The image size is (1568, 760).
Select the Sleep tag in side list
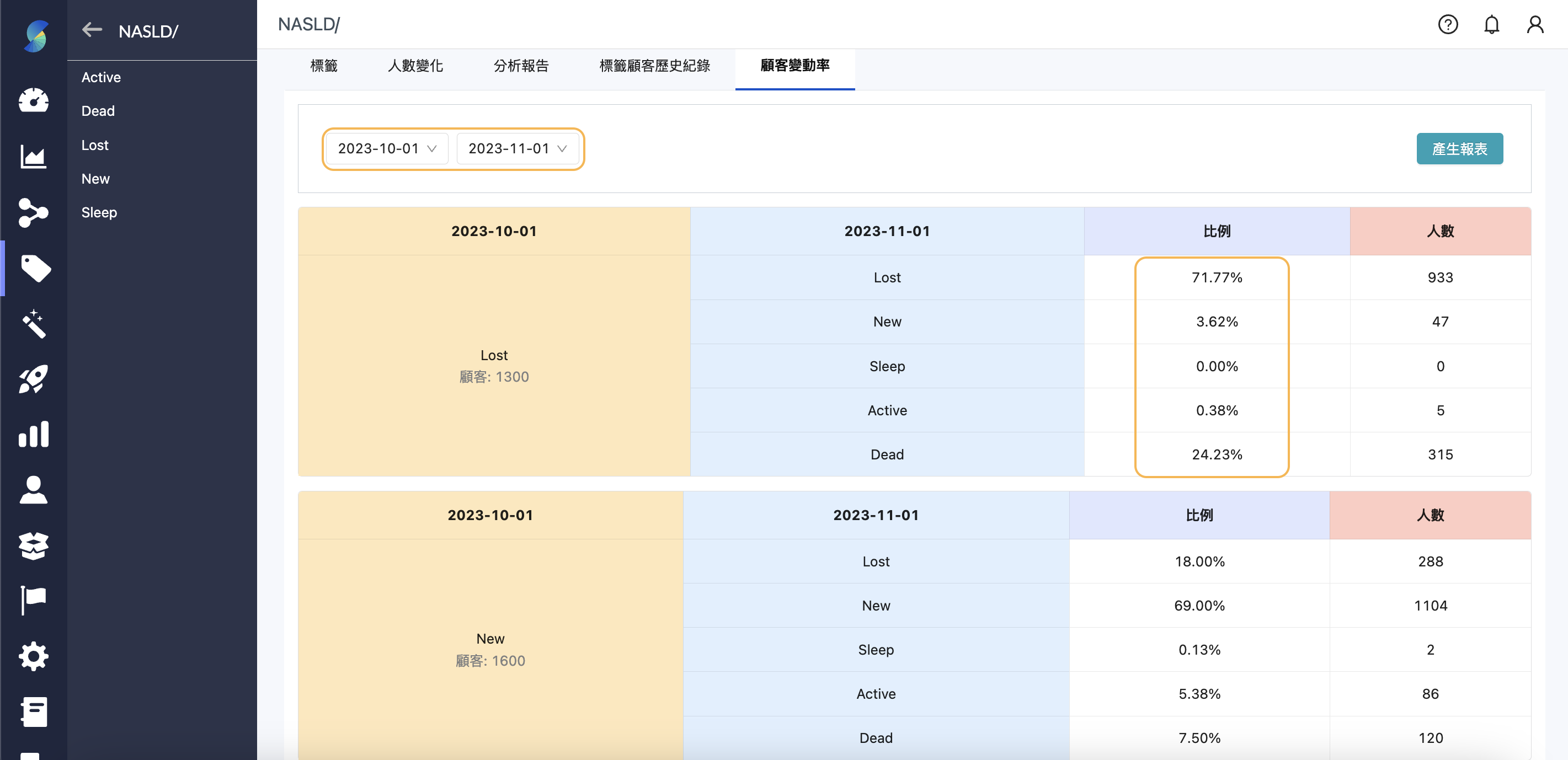(99, 212)
